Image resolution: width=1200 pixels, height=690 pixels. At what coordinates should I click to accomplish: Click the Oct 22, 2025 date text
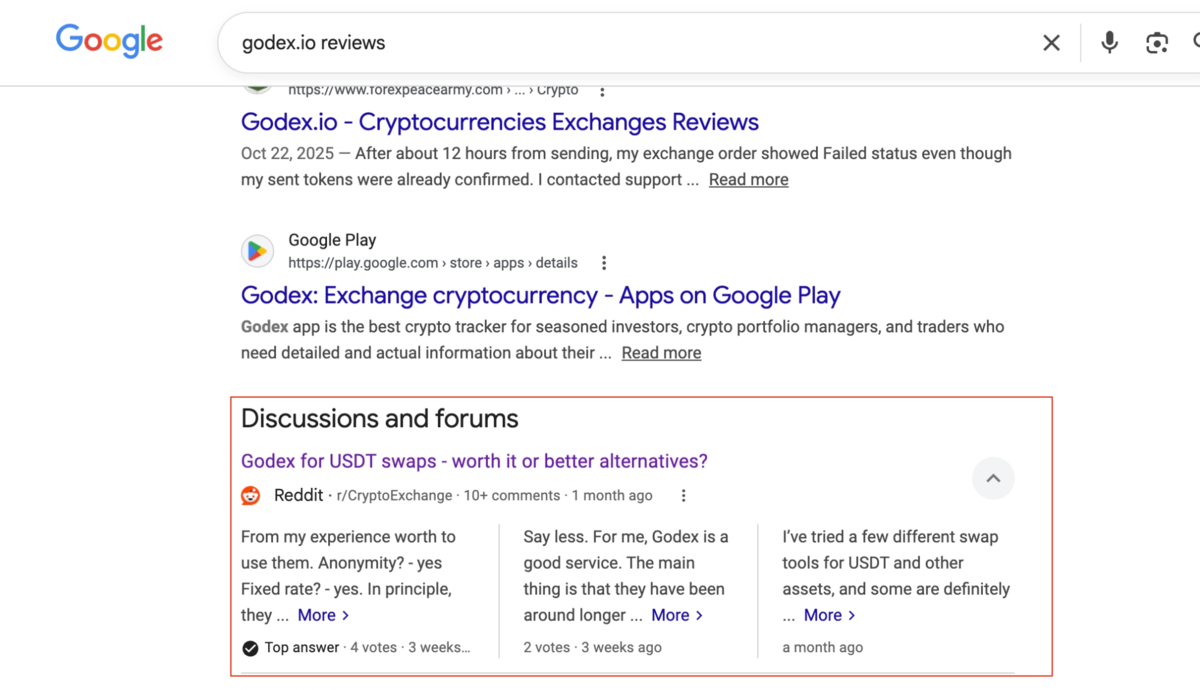[287, 154]
